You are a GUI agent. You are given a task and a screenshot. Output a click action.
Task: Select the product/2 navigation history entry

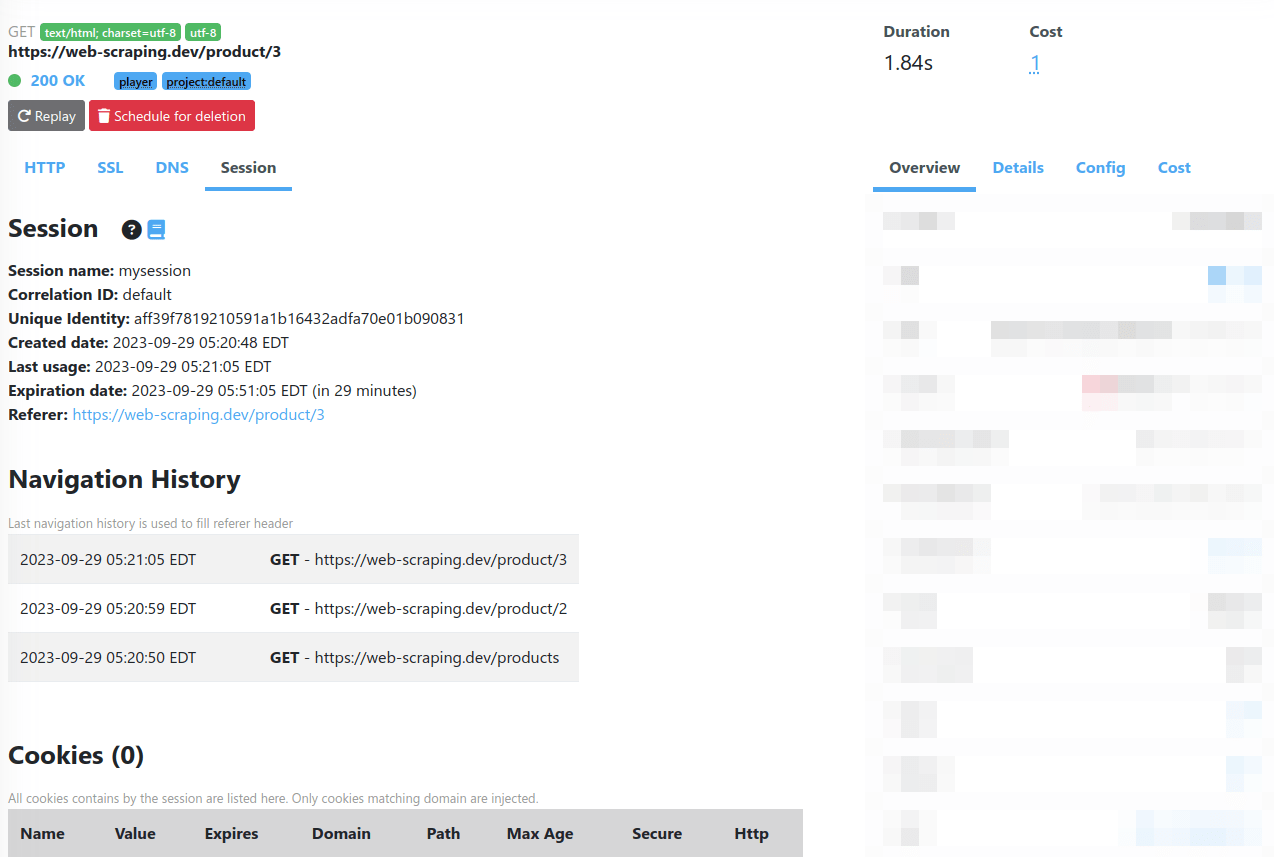(294, 608)
